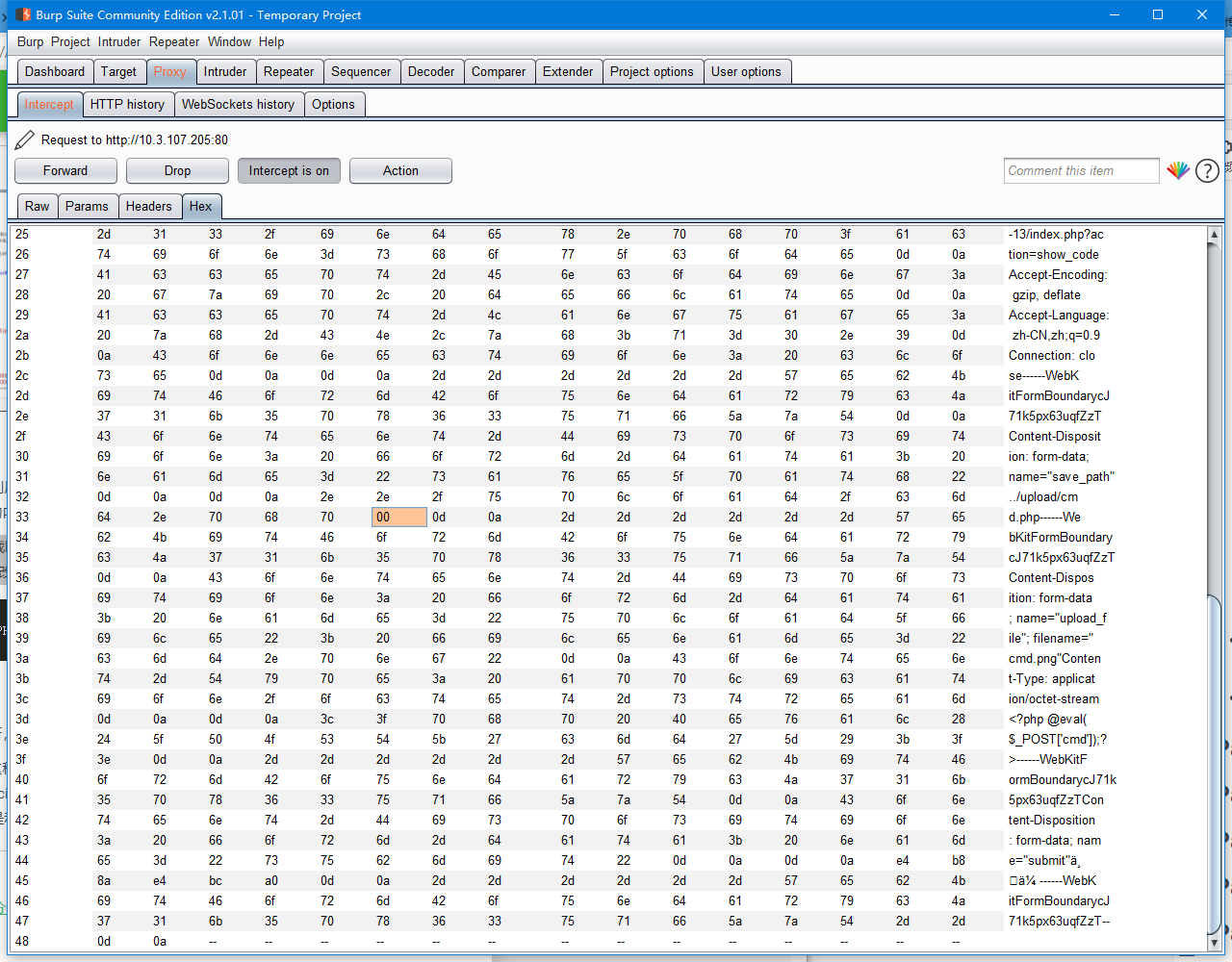
Task: Switch to the Params view tab
Action: coord(87,206)
